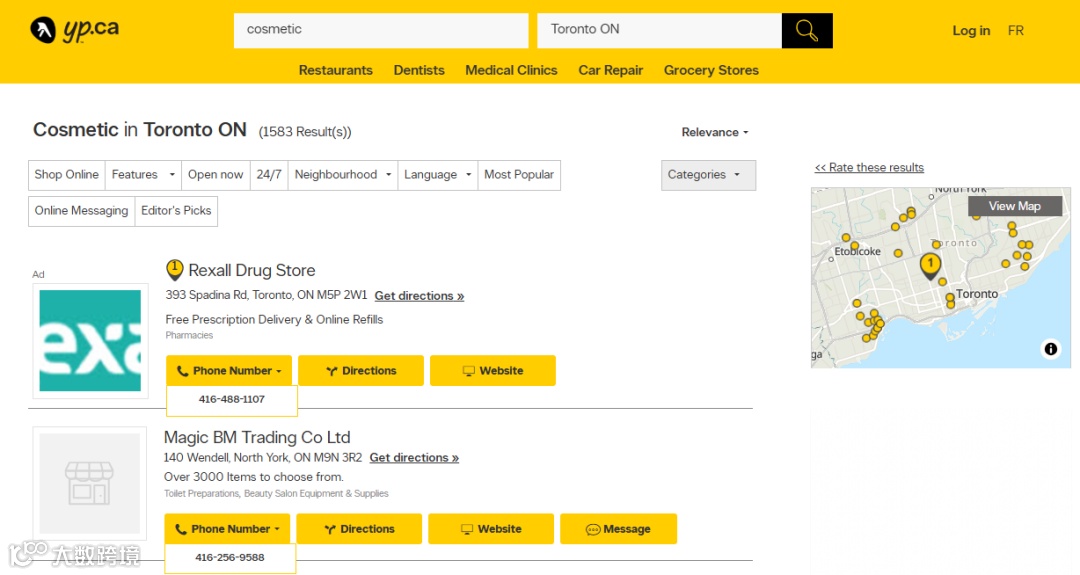Switch language to FR
This screenshot has height=575, width=1080.
click(1016, 30)
